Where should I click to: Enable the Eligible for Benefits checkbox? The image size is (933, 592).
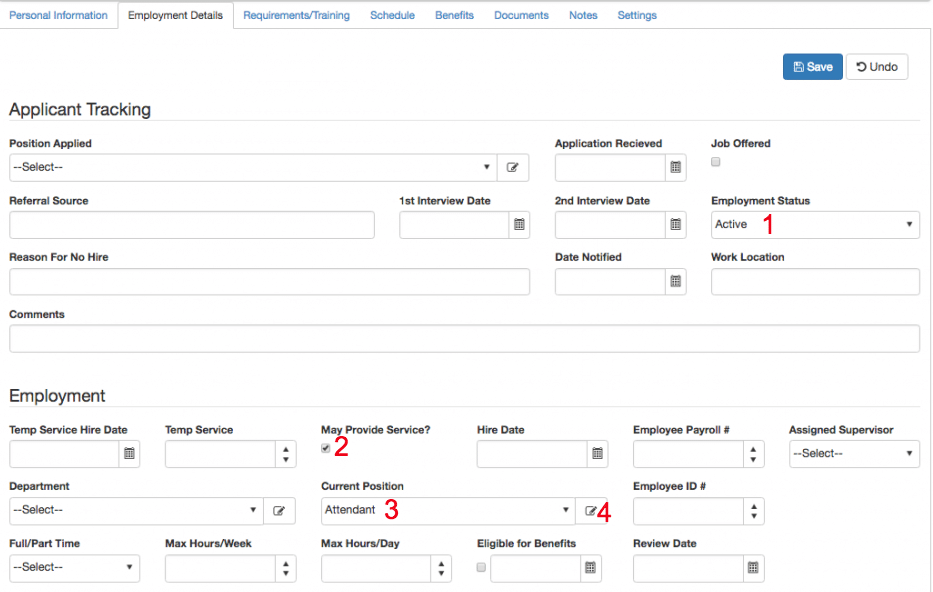pyautogui.click(x=481, y=566)
